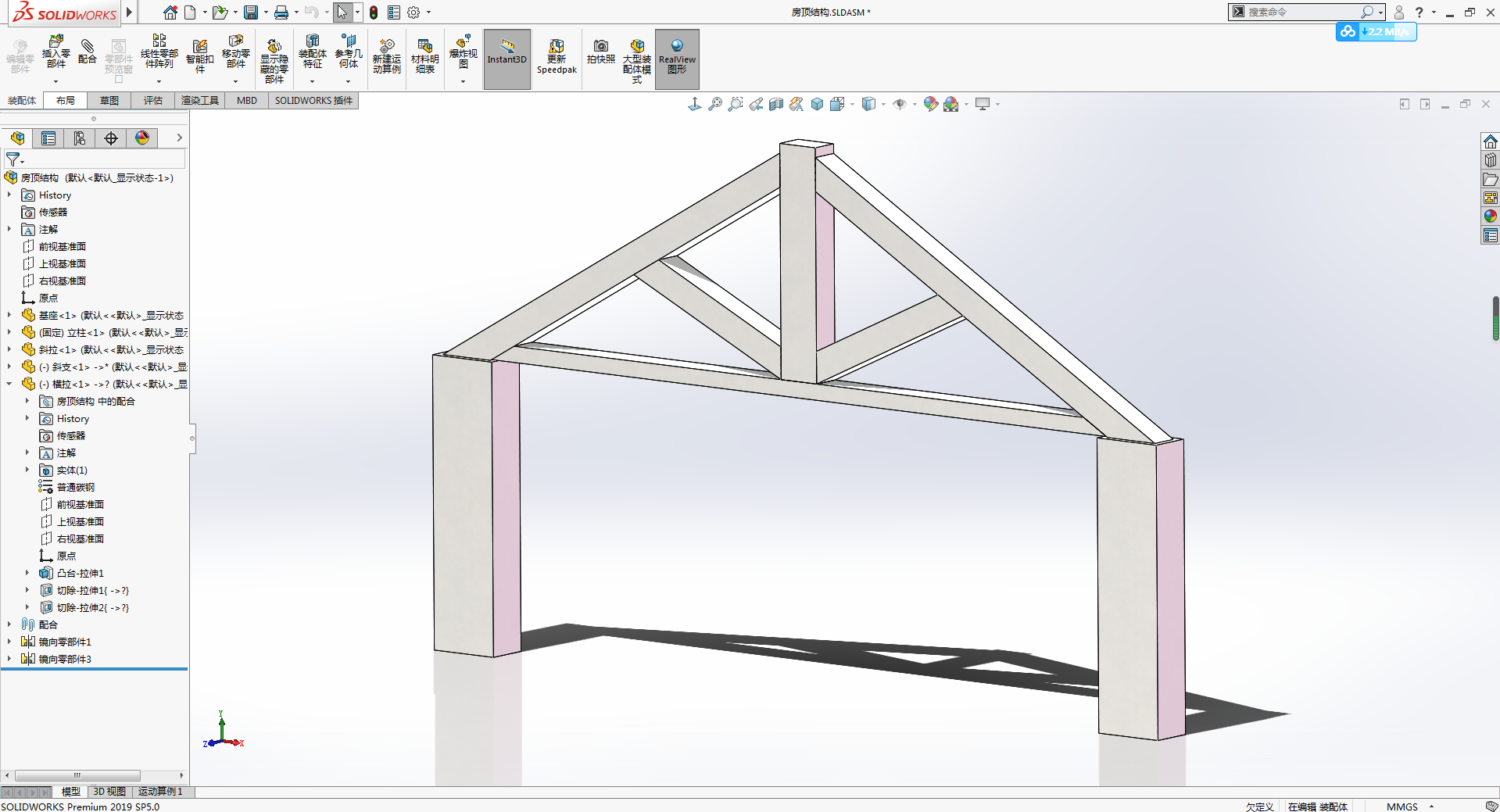The width and height of the screenshot is (1500, 812).
Task: Open the View Palette task pane tab
Action: point(1491,198)
